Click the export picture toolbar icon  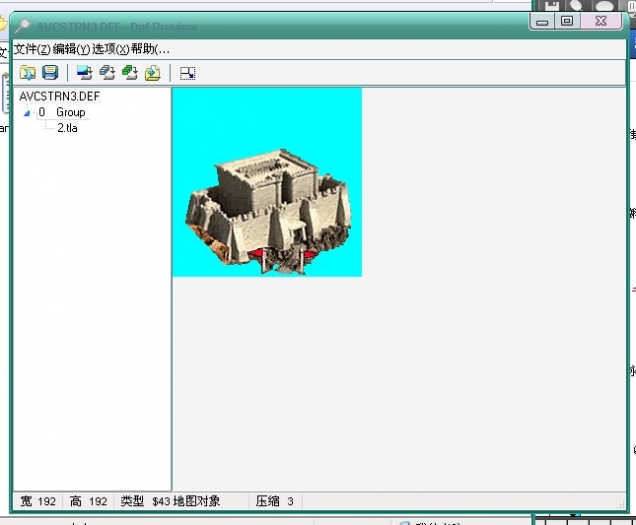pos(84,72)
